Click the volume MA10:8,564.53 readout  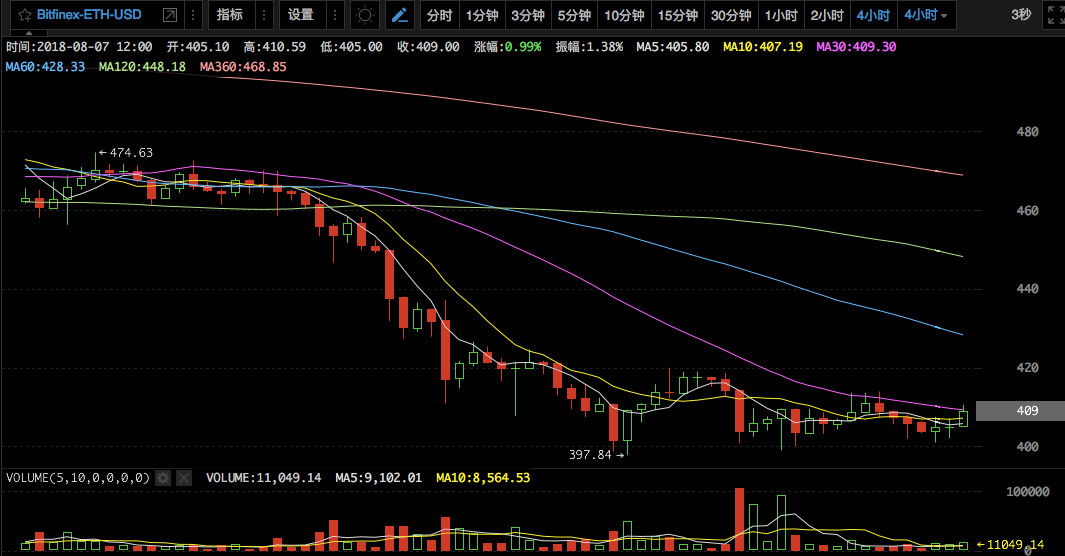coord(483,478)
